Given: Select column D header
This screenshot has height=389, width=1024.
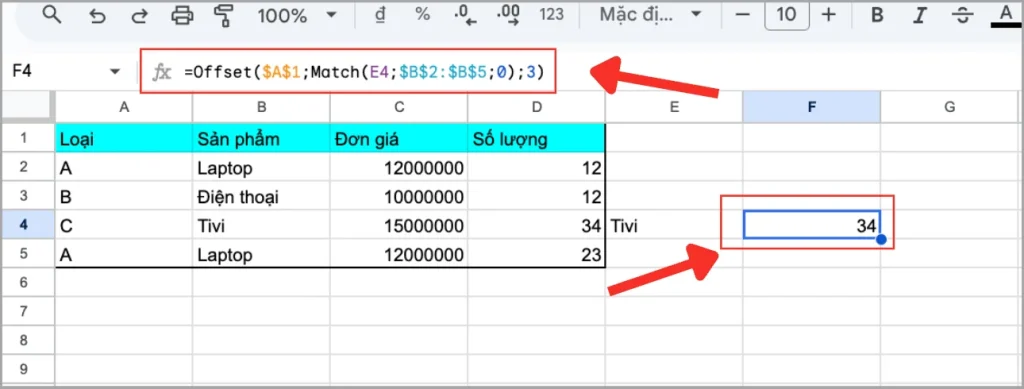Looking at the screenshot, I should click(536, 107).
